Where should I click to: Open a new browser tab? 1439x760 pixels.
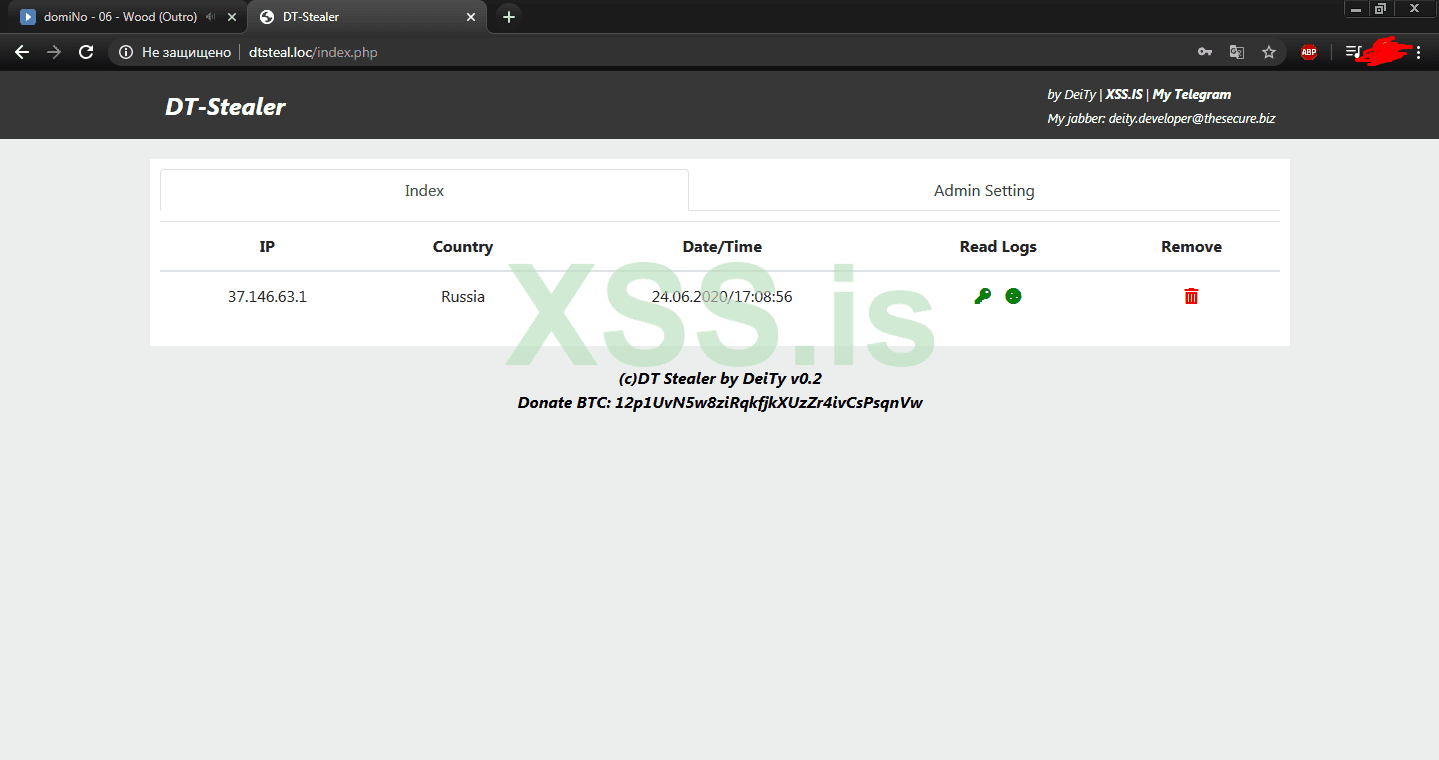509,17
